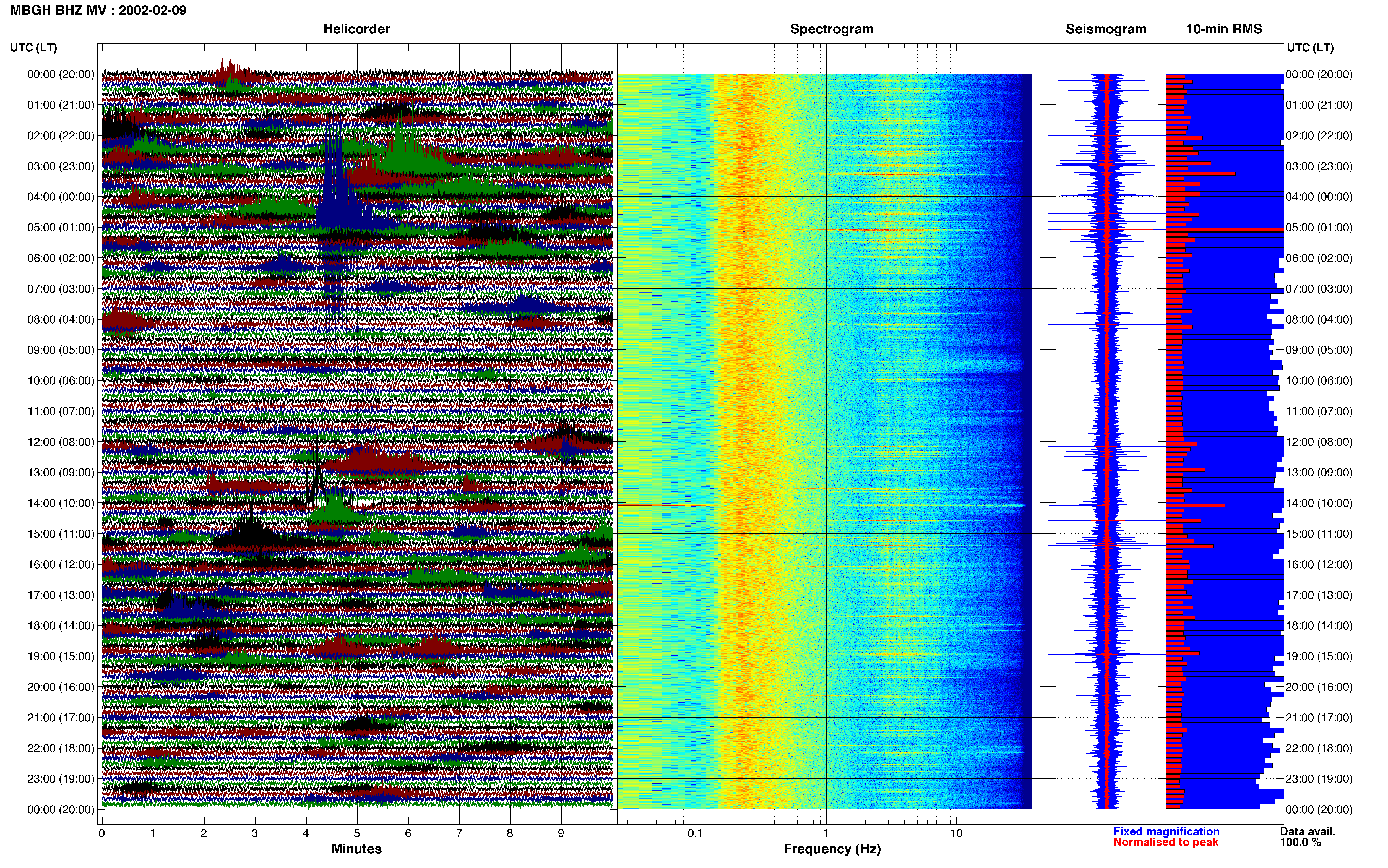Click the left '03:00 (23:00)' time label
This screenshot has width=1388, height=868.
pyautogui.click(x=61, y=166)
